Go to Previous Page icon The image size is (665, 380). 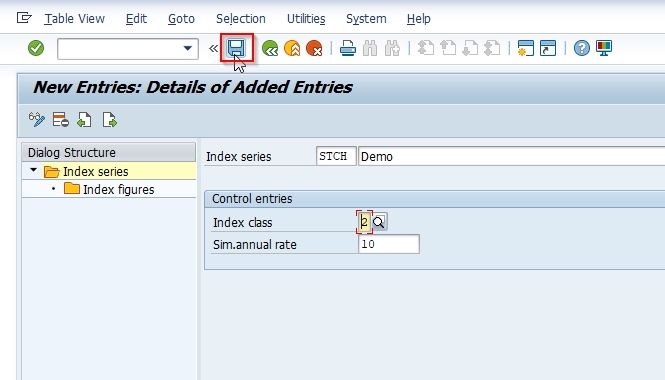point(448,48)
